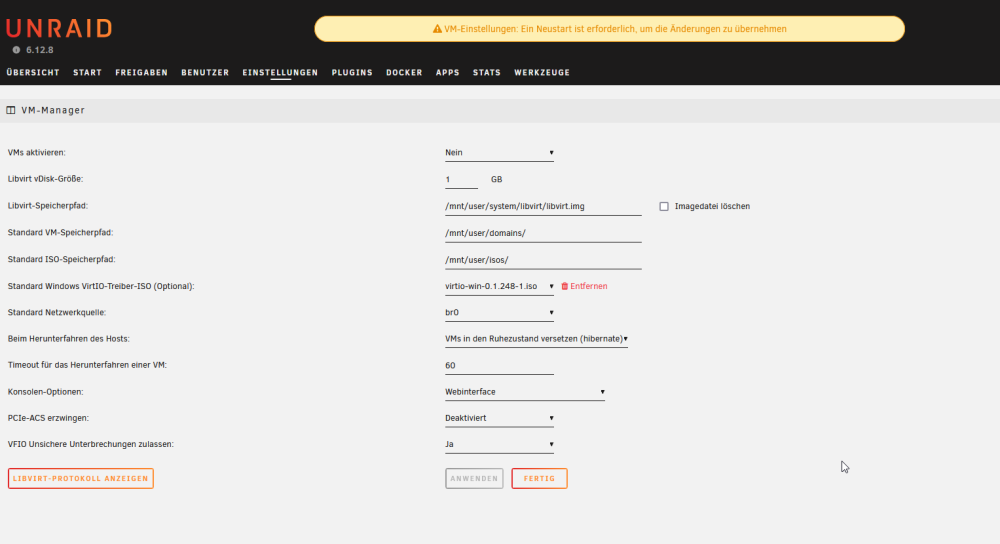The image size is (1000, 544).
Task: Open the Standard Netzwerkquelle dropdown
Action: [499, 312]
